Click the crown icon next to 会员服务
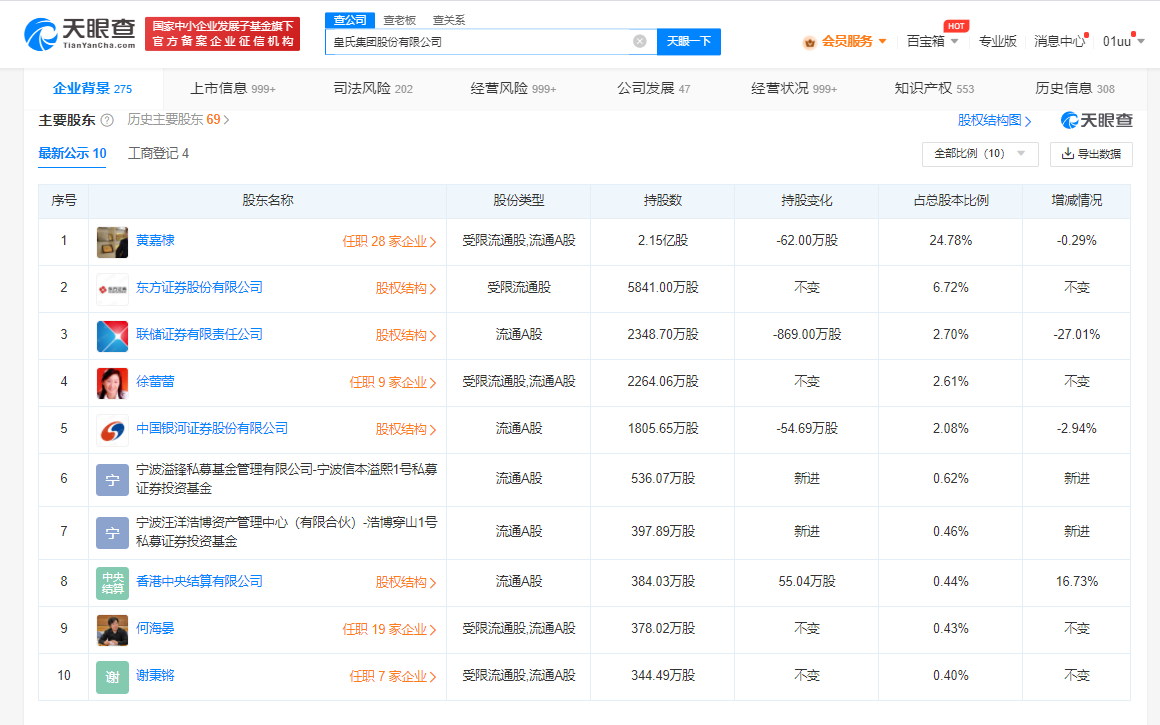 pyautogui.click(x=809, y=42)
